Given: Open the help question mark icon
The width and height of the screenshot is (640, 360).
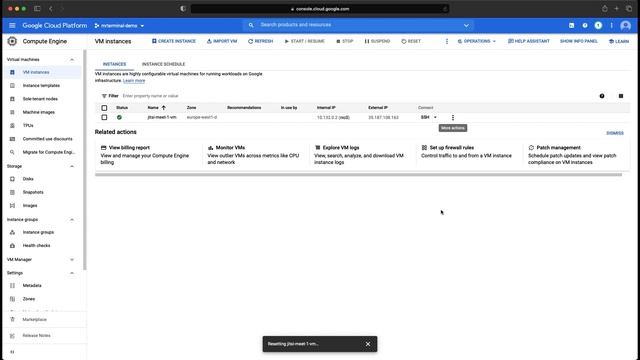Looking at the screenshot, I should (x=585, y=25).
